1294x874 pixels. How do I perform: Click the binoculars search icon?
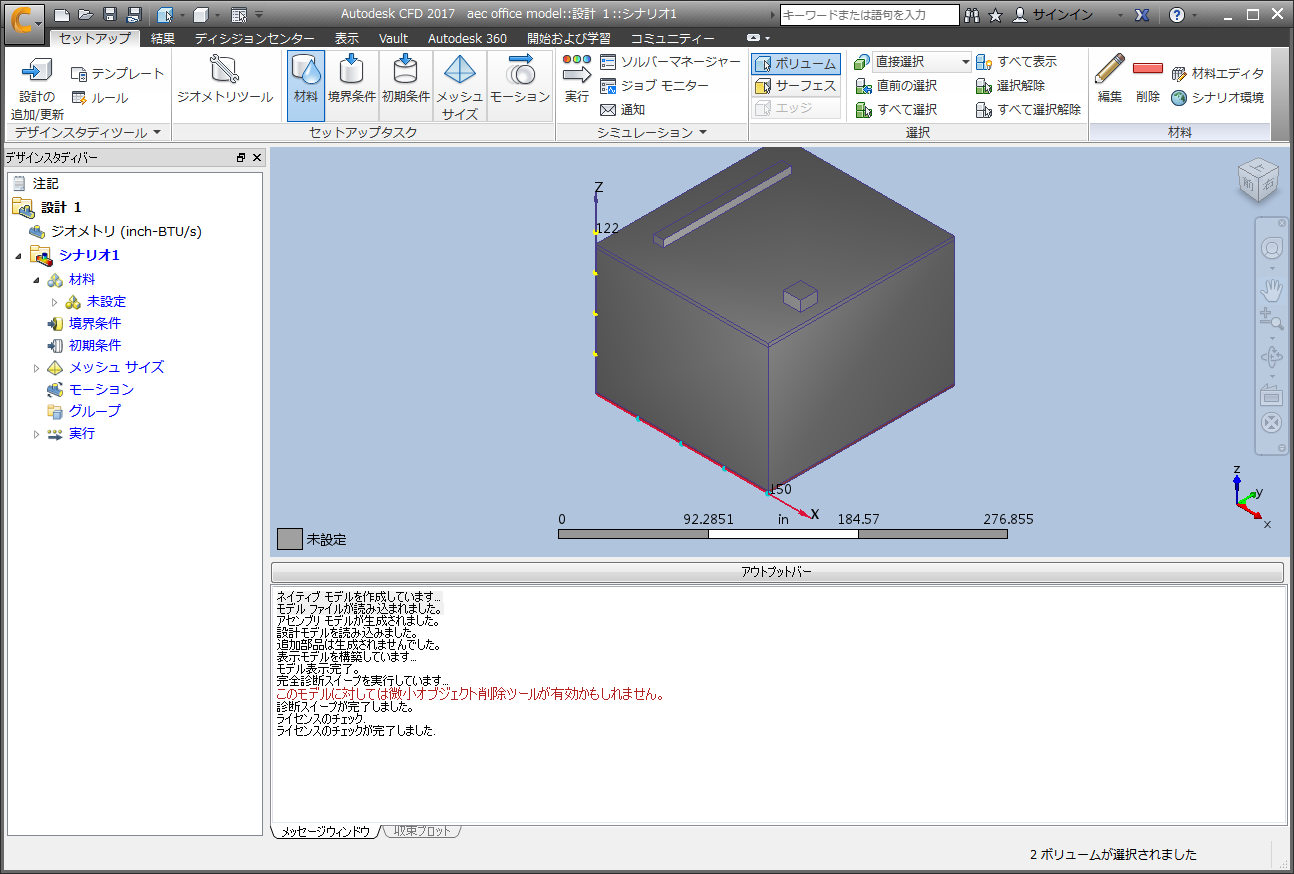coord(971,15)
